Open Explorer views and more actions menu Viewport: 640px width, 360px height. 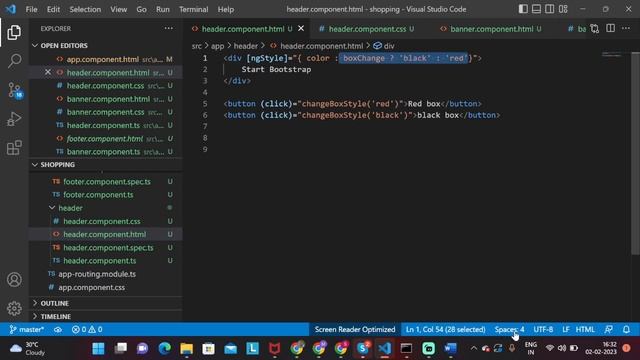[x=169, y=29]
